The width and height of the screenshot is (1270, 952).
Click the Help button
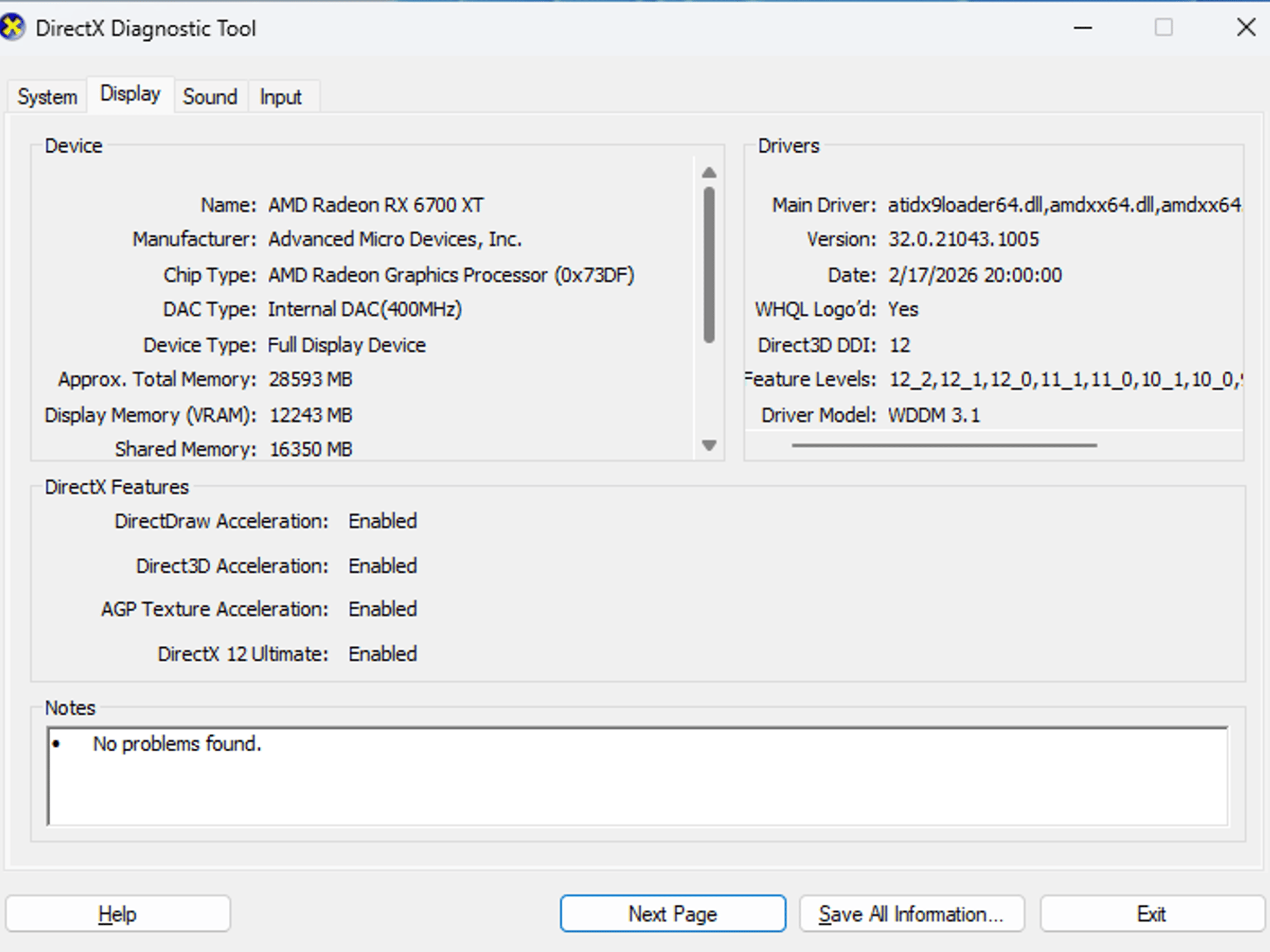point(118,914)
